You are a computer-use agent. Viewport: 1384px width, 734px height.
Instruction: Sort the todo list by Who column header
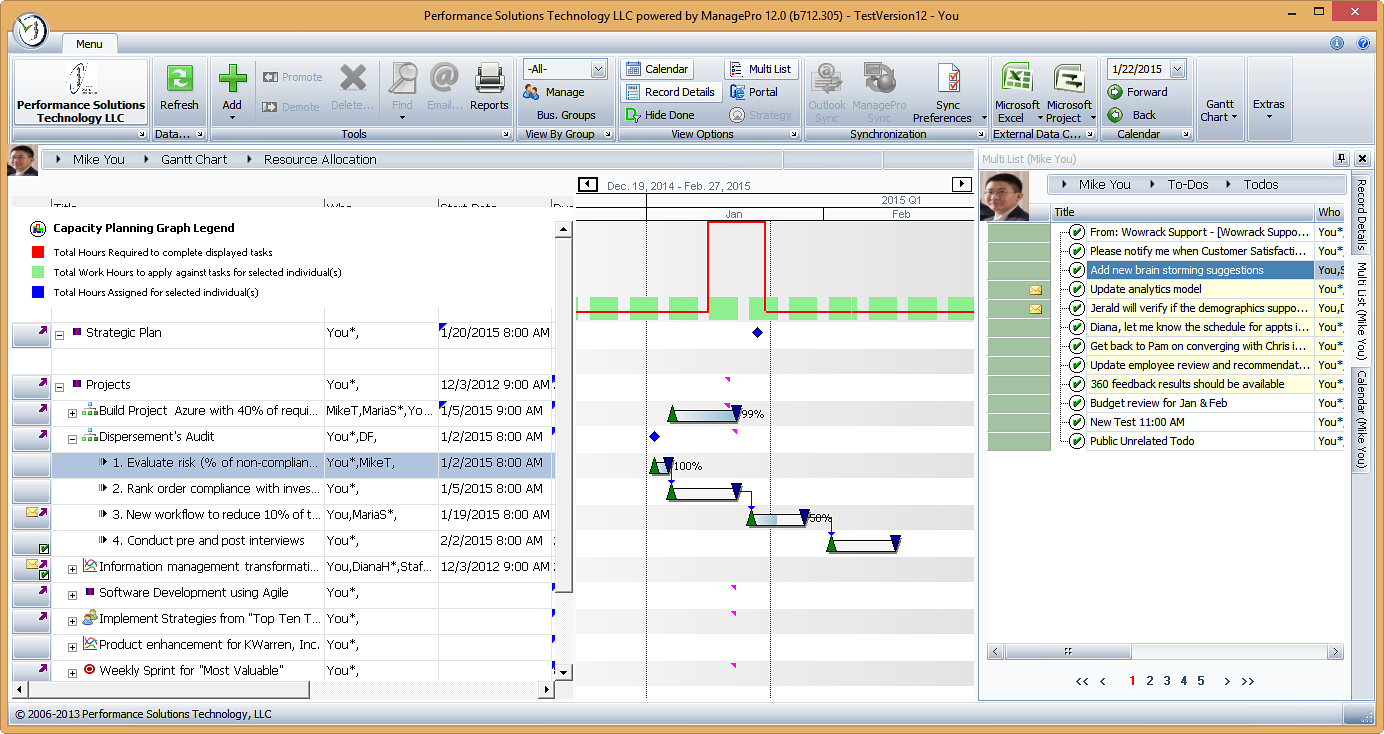1330,212
